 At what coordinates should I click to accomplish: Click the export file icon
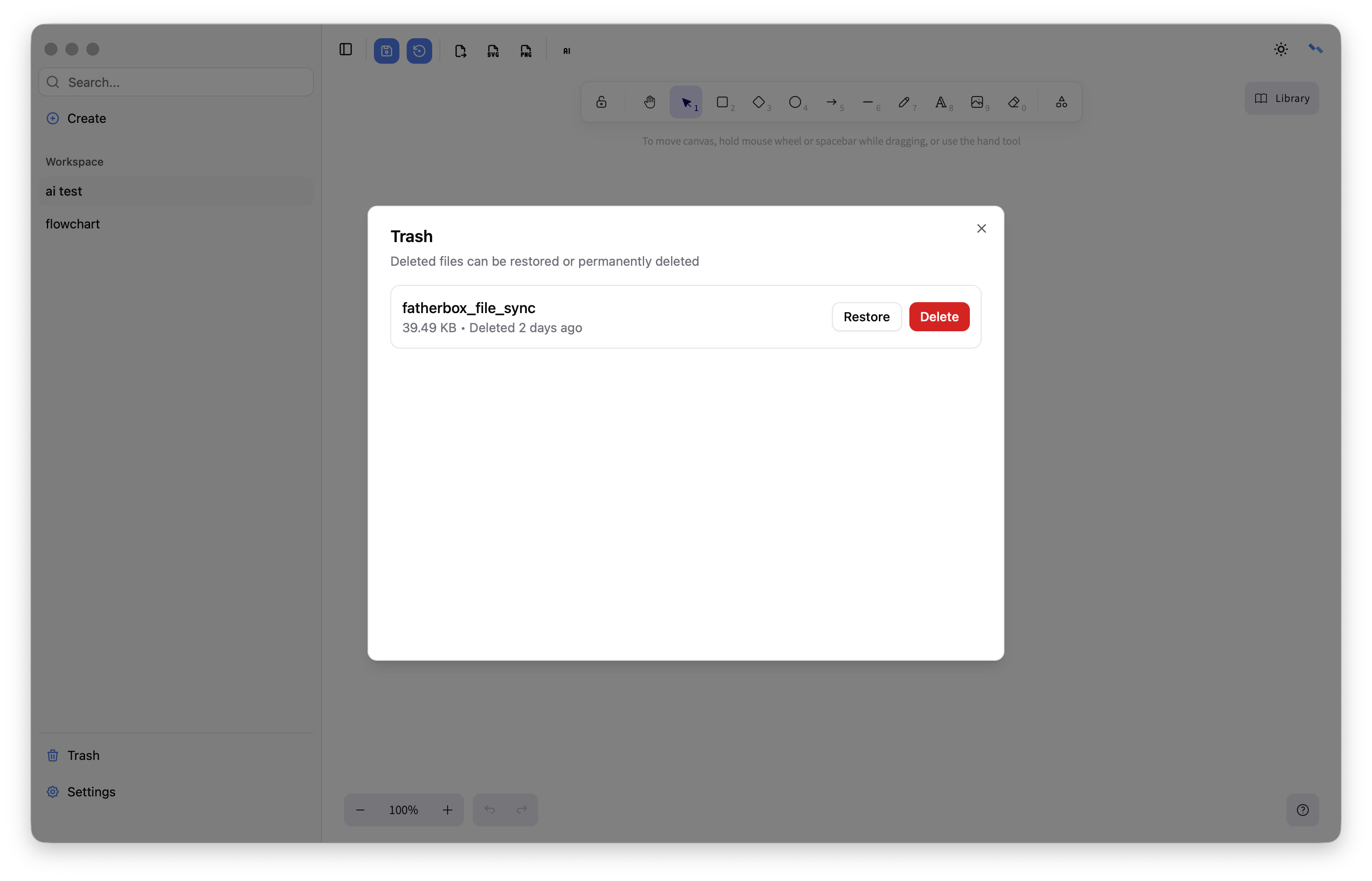click(x=460, y=51)
